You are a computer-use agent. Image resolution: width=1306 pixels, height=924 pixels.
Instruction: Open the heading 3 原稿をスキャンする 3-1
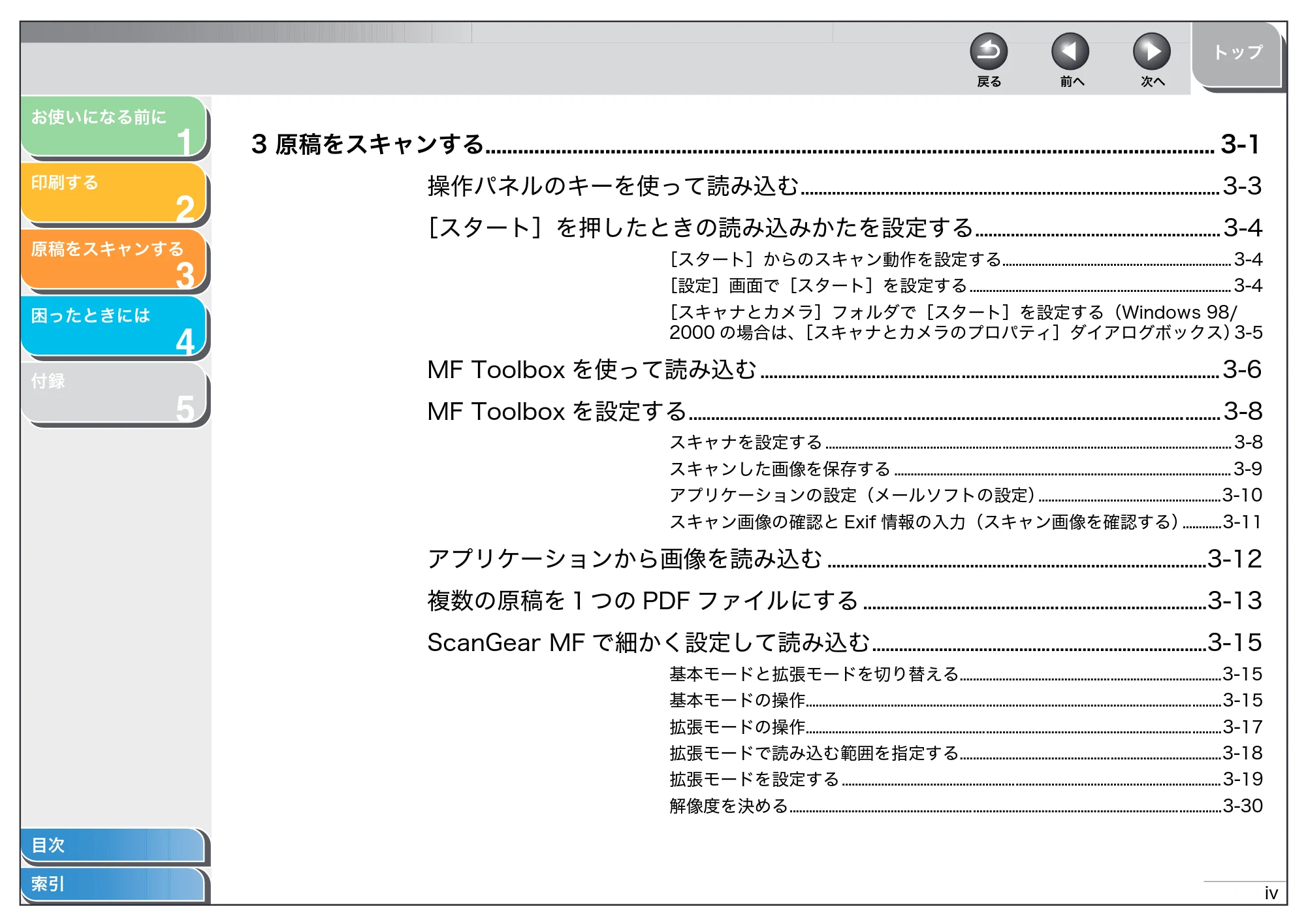[x=756, y=144]
